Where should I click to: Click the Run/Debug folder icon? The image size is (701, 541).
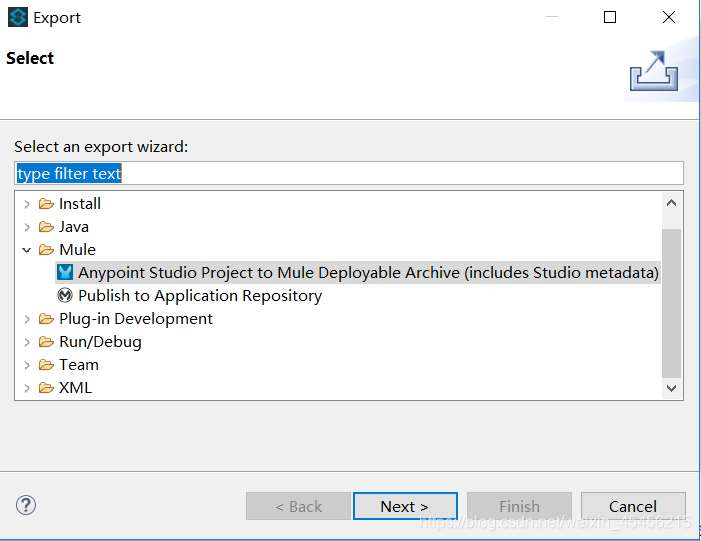click(x=46, y=342)
